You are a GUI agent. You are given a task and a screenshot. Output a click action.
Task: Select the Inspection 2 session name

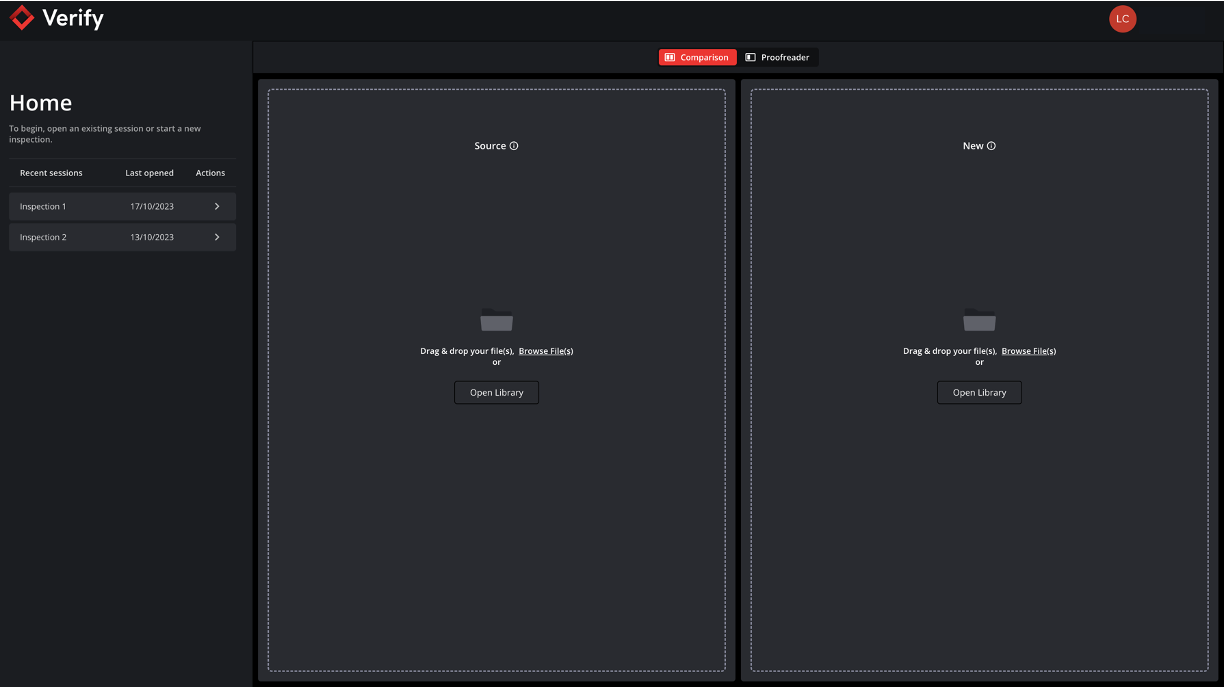pos(43,238)
